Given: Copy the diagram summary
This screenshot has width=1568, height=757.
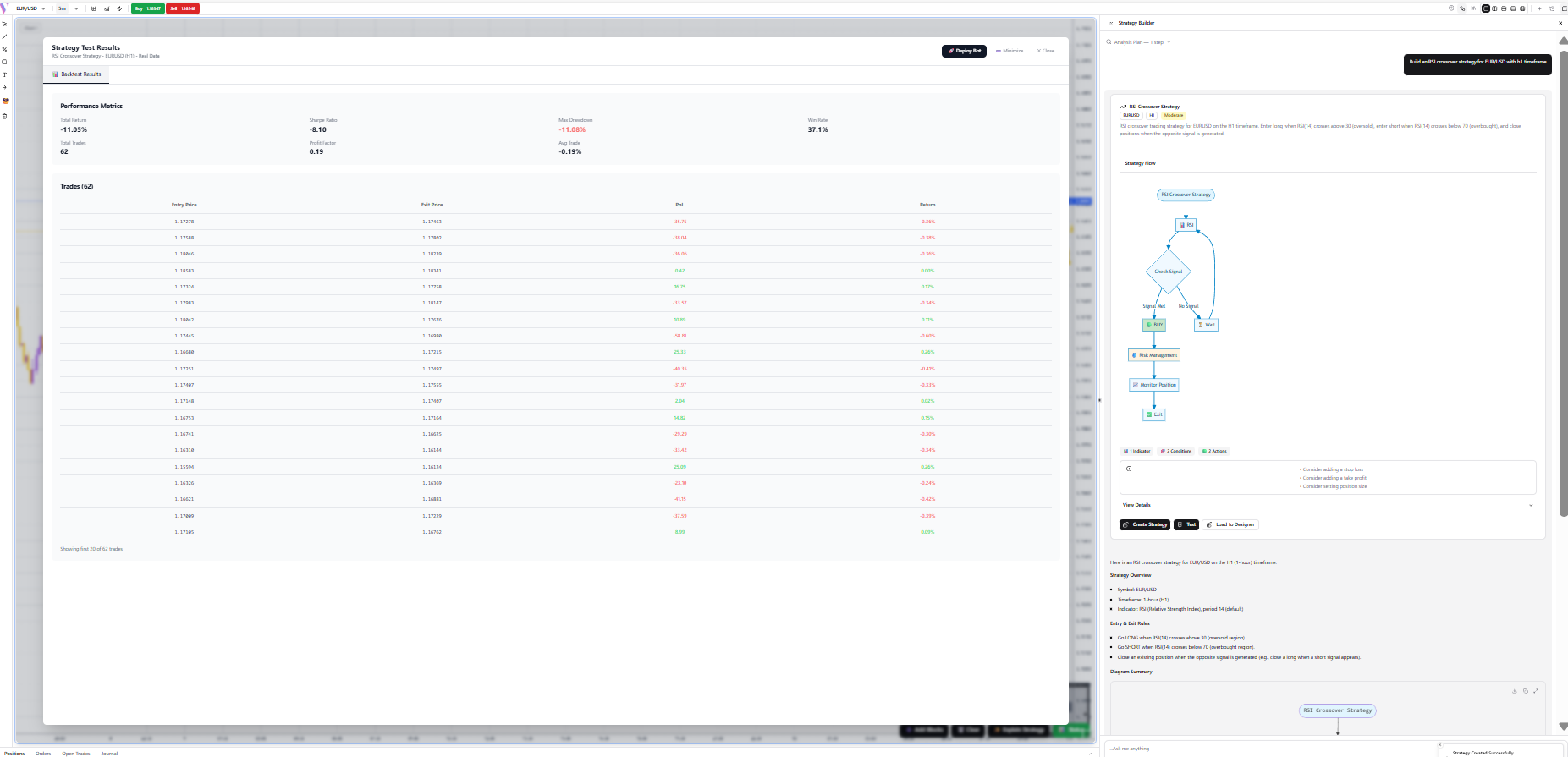Looking at the screenshot, I should tap(1526, 691).
